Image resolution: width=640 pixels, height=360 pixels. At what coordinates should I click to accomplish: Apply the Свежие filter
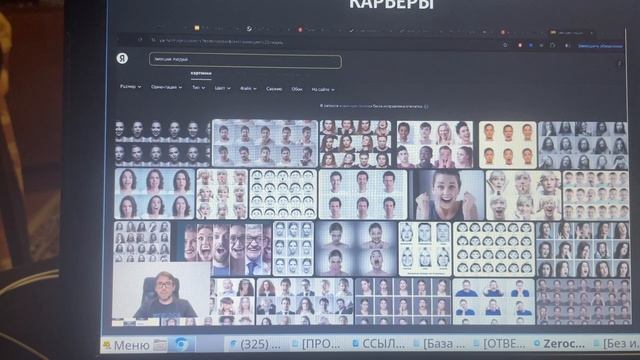coord(274,89)
